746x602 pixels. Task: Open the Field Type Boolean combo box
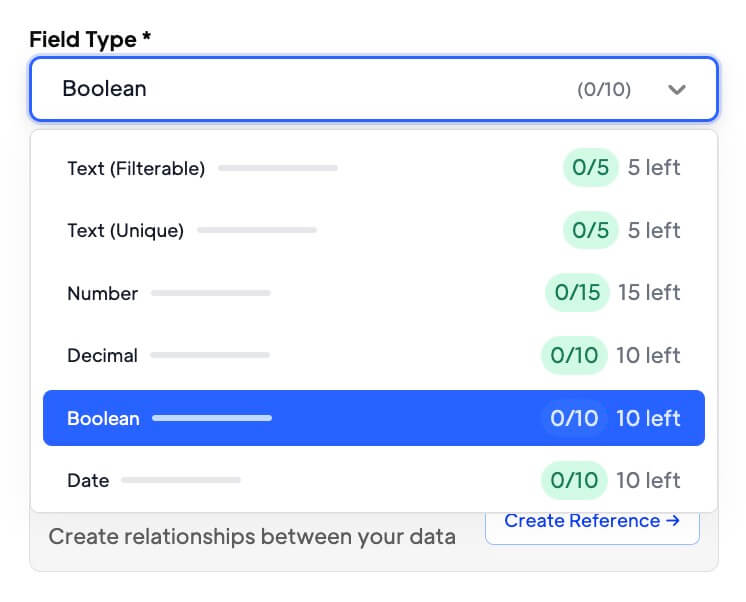[373, 89]
